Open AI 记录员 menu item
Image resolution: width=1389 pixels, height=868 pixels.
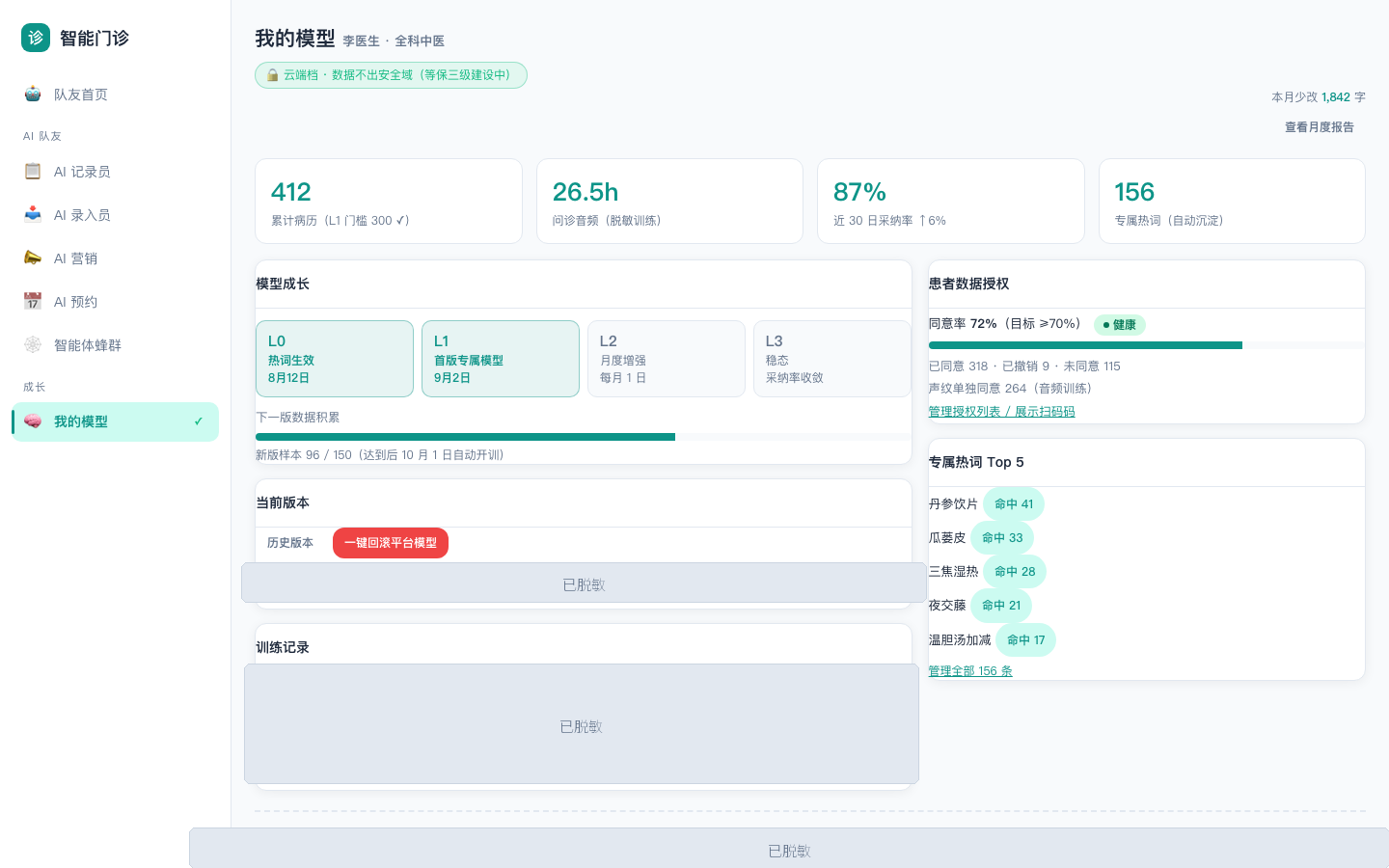point(115,172)
